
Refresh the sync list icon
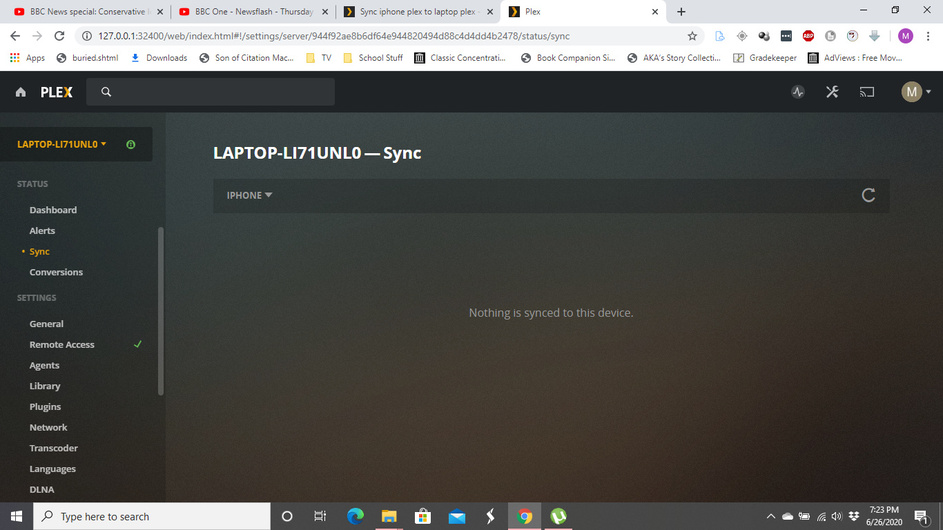[868, 195]
